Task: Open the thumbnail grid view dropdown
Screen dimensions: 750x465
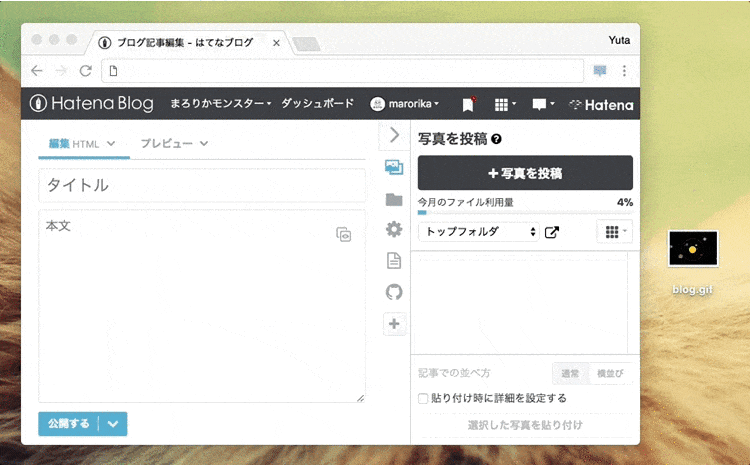Action: (x=615, y=232)
